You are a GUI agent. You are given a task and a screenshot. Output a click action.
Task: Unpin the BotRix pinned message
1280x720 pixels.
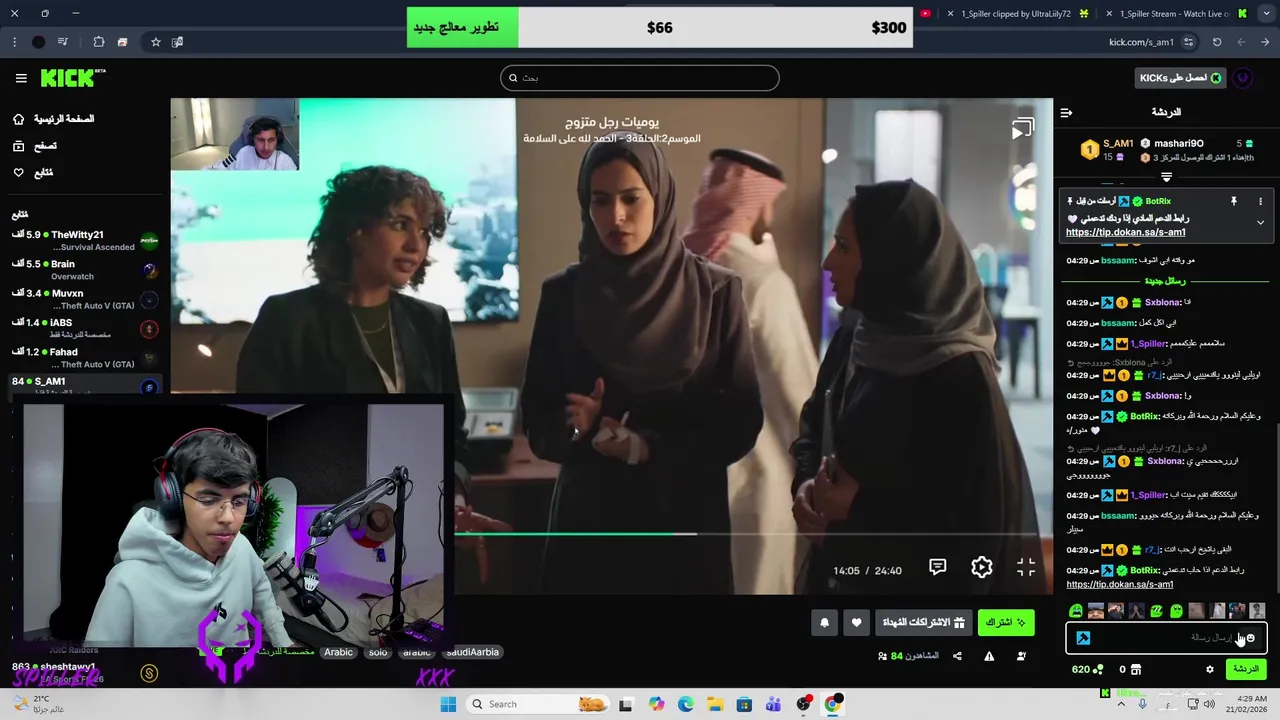point(1233,201)
